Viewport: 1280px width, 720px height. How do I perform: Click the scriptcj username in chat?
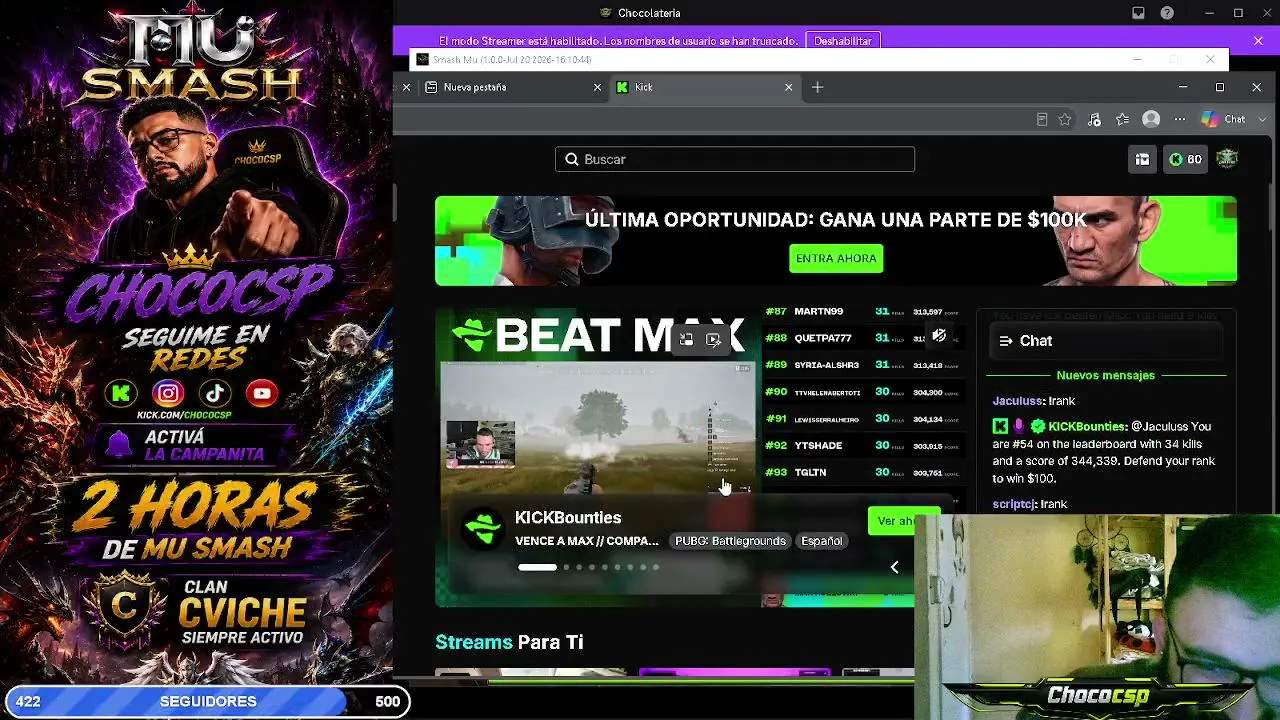click(1014, 504)
